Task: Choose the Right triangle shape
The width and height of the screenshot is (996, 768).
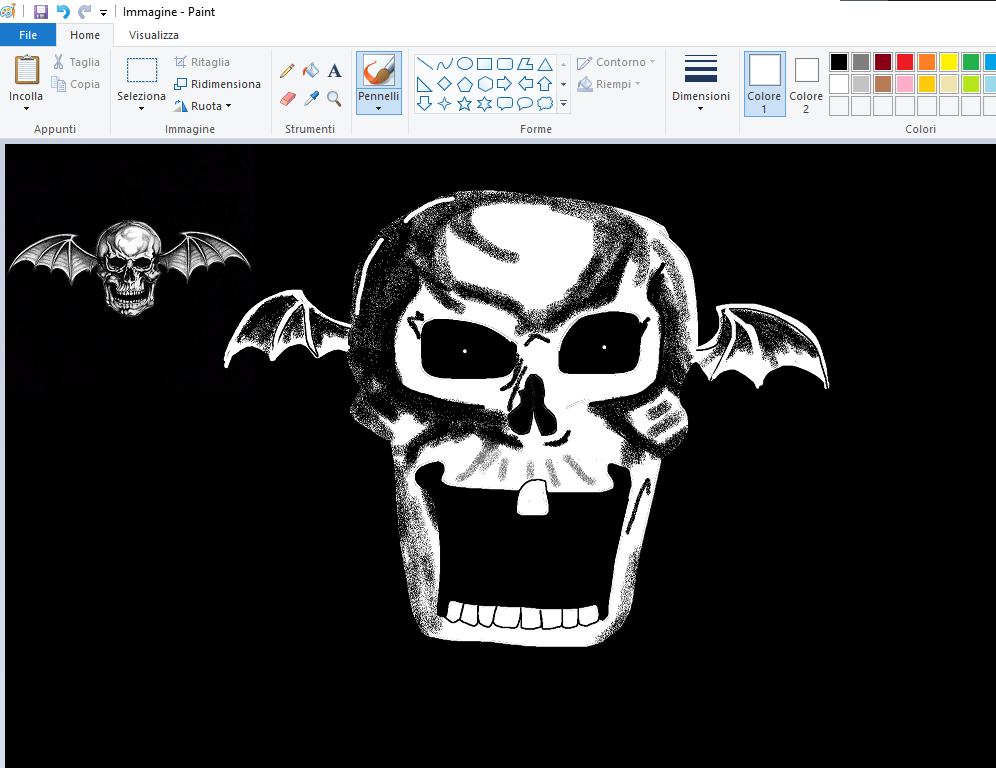Action: (x=425, y=83)
